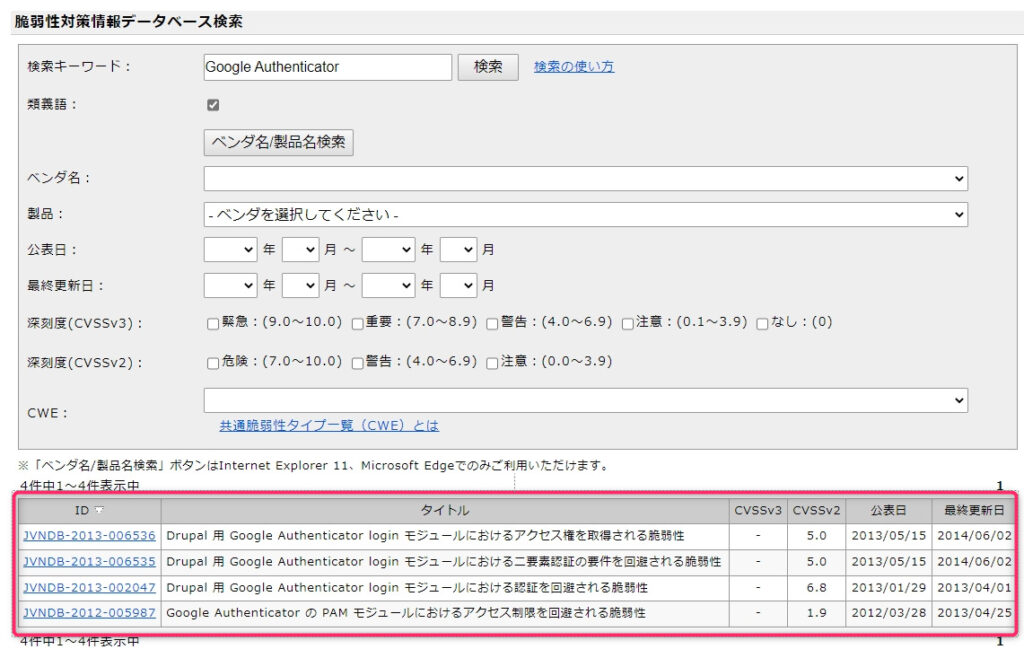1024x658 pixels.
Task: Focus the Google Authenticator keyword field
Action: [x=327, y=67]
